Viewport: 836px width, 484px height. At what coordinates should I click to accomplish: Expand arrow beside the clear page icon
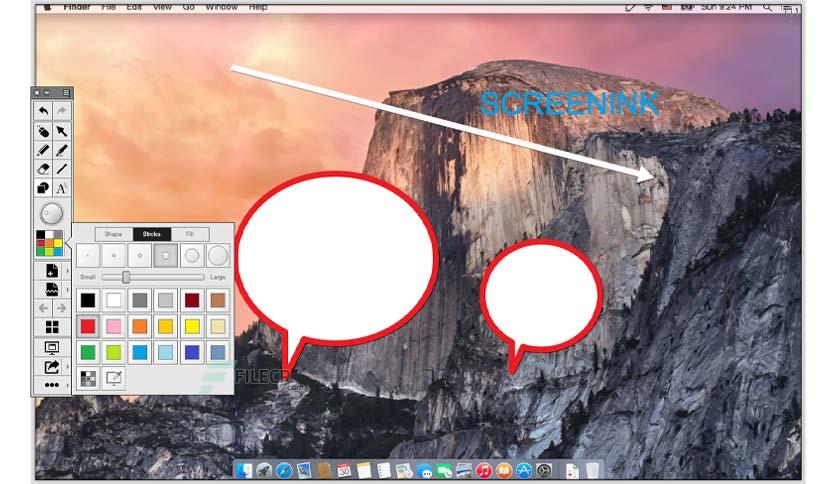(67, 289)
